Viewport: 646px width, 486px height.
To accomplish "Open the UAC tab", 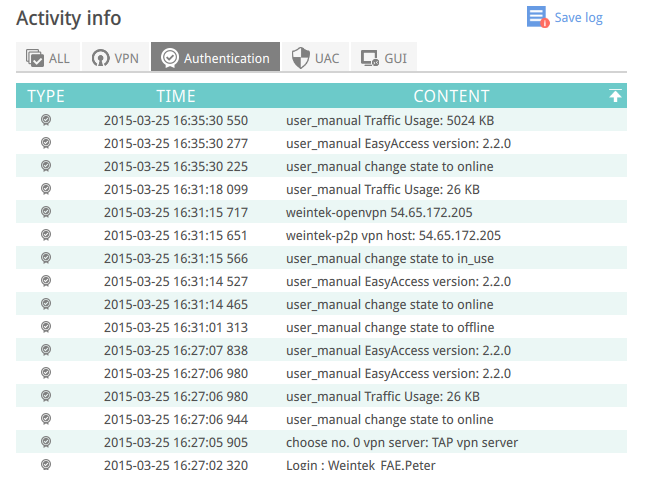I will [315, 57].
